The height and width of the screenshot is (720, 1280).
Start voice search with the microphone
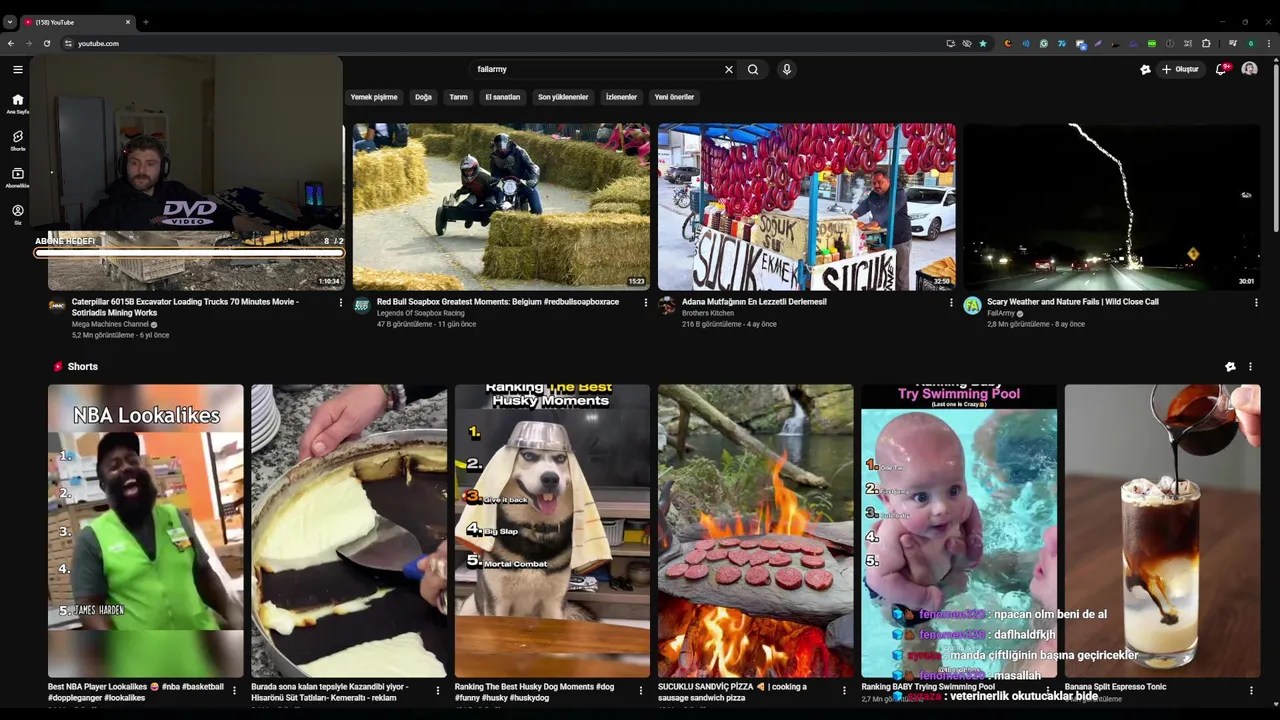point(787,69)
